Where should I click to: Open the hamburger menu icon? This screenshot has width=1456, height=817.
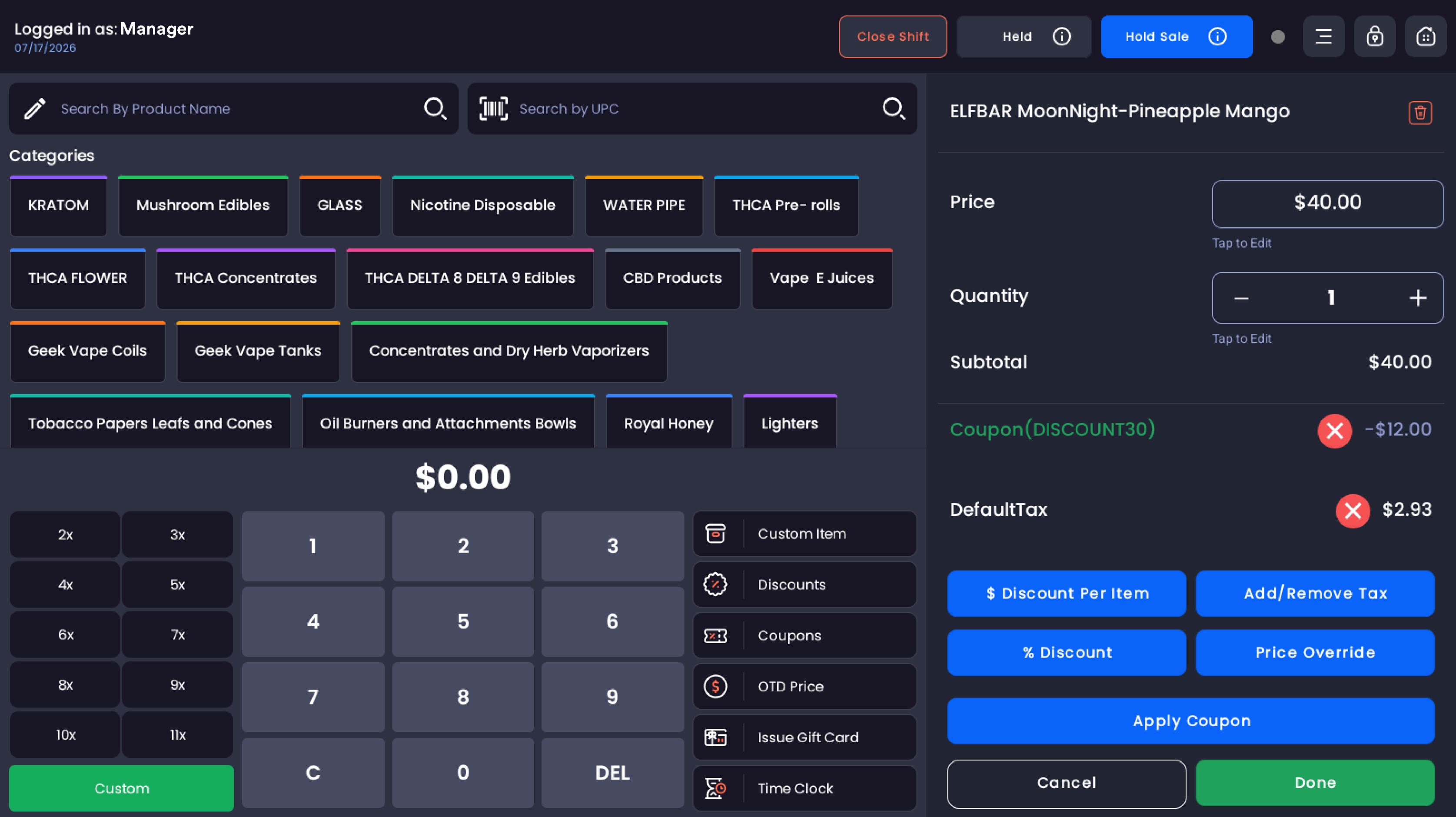pyautogui.click(x=1323, y=37)
